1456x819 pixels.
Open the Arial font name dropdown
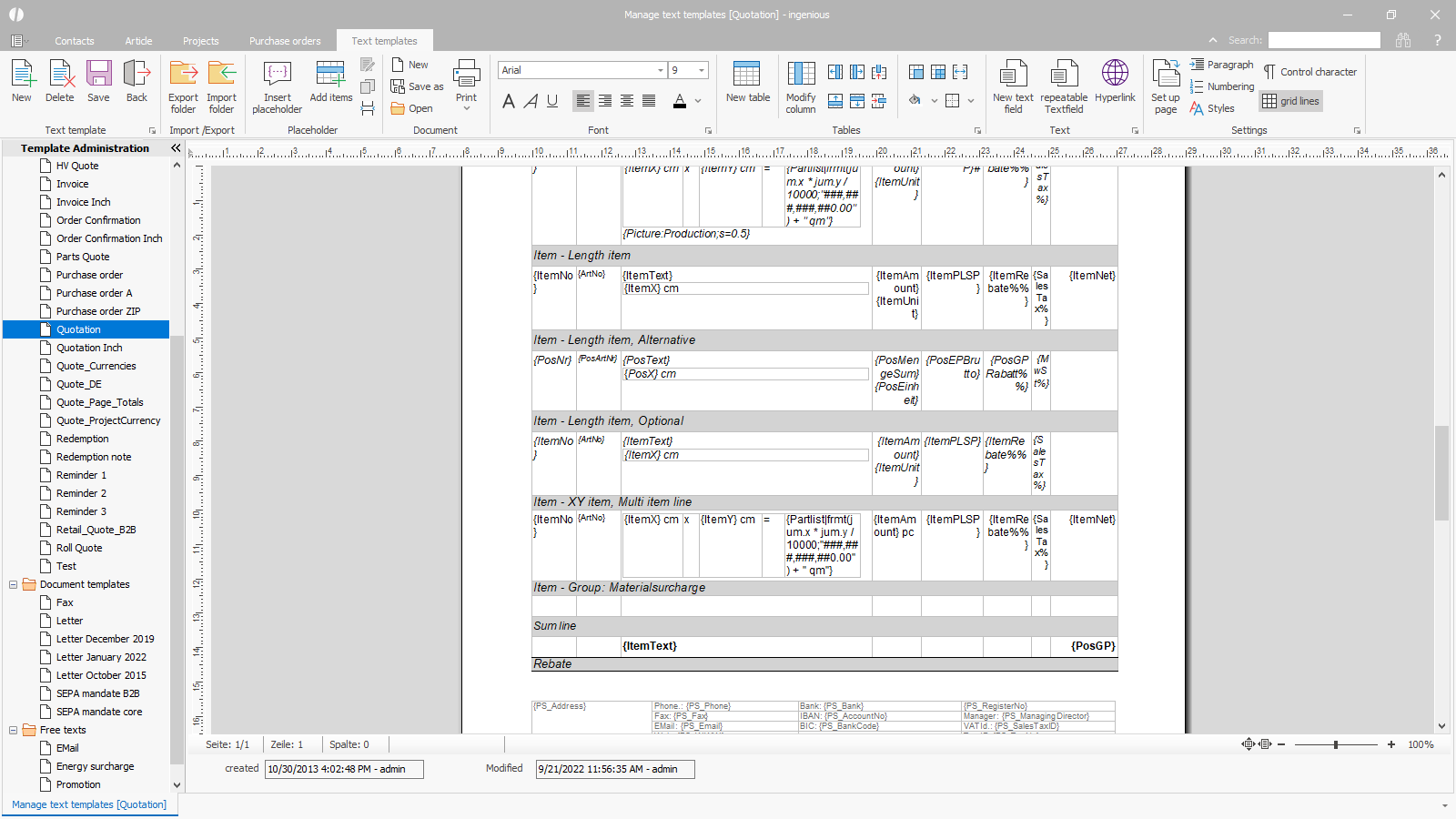click(x=661, y=70)
